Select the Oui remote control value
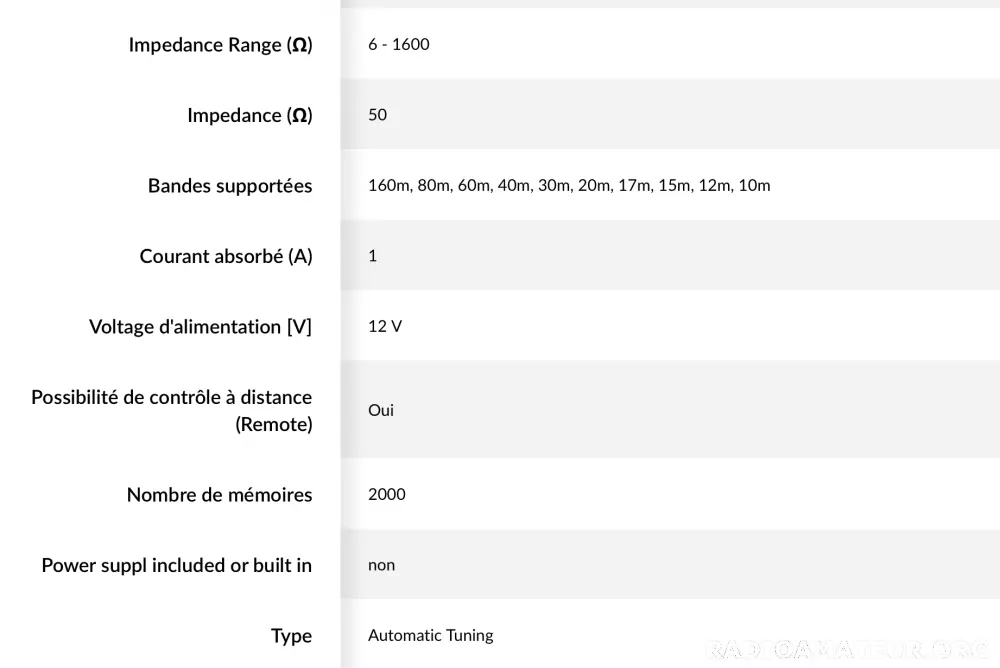Image resolution: width=1000 pixels, height=668 pixels. pos(381,410)
